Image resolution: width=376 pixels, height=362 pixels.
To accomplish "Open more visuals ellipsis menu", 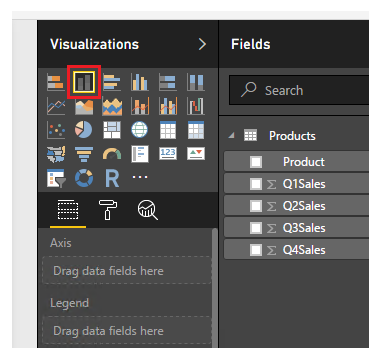I will tap(140, 177).
